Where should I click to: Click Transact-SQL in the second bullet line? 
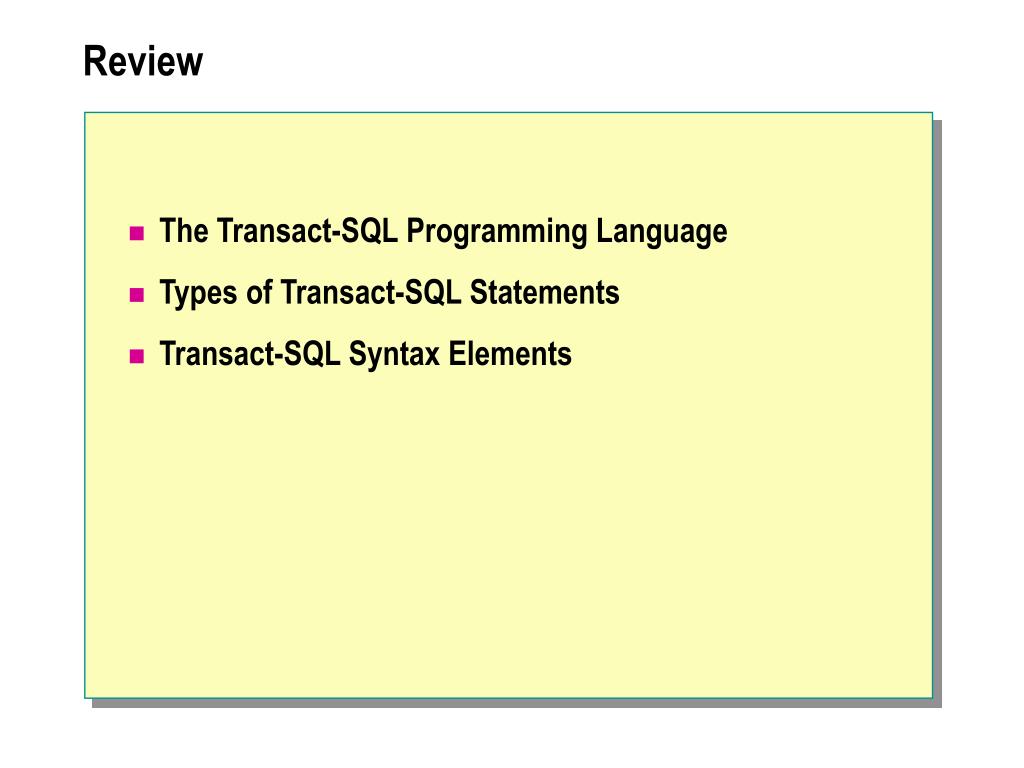click(371, 292)
